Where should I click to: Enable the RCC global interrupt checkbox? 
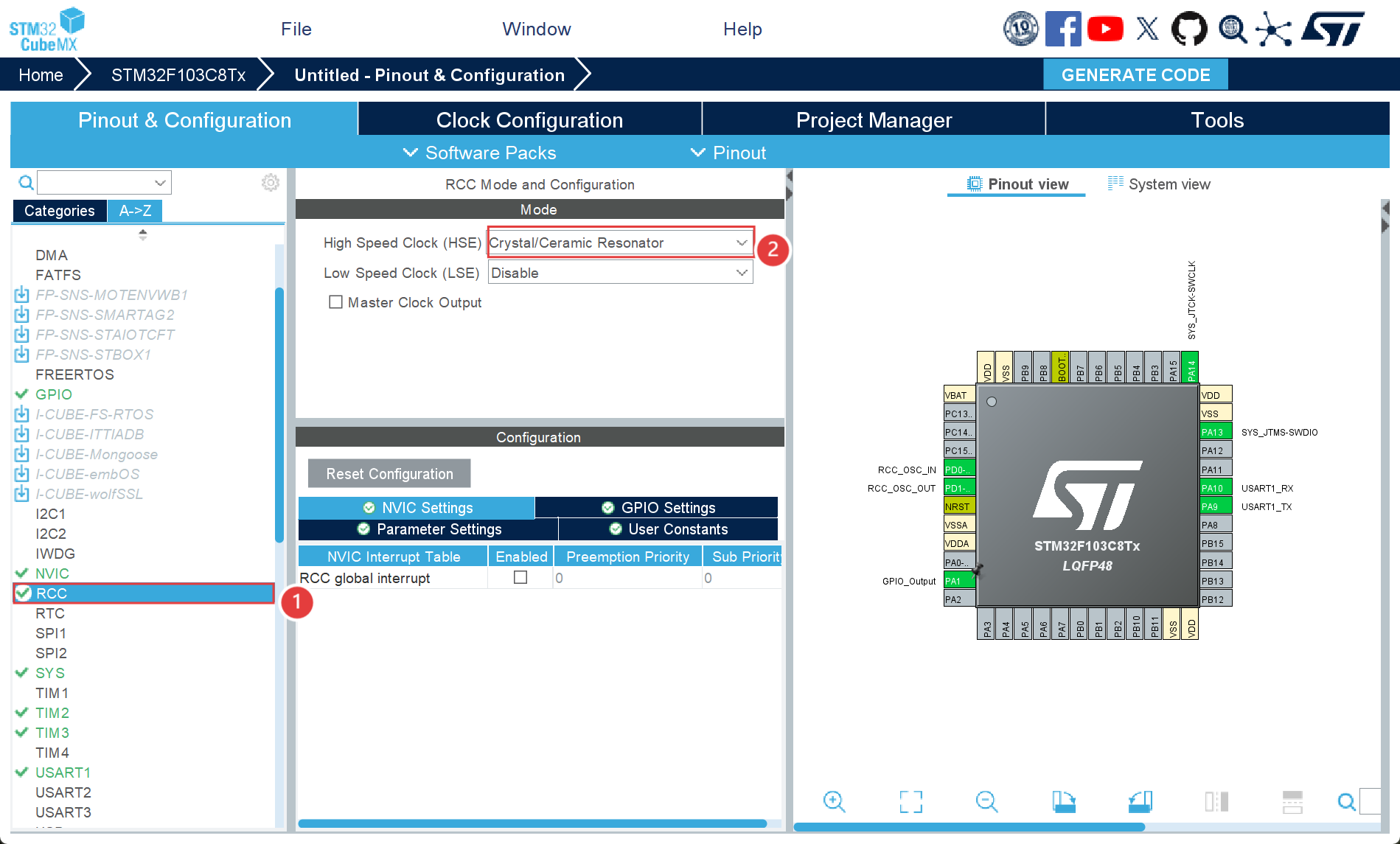point(520,578)
